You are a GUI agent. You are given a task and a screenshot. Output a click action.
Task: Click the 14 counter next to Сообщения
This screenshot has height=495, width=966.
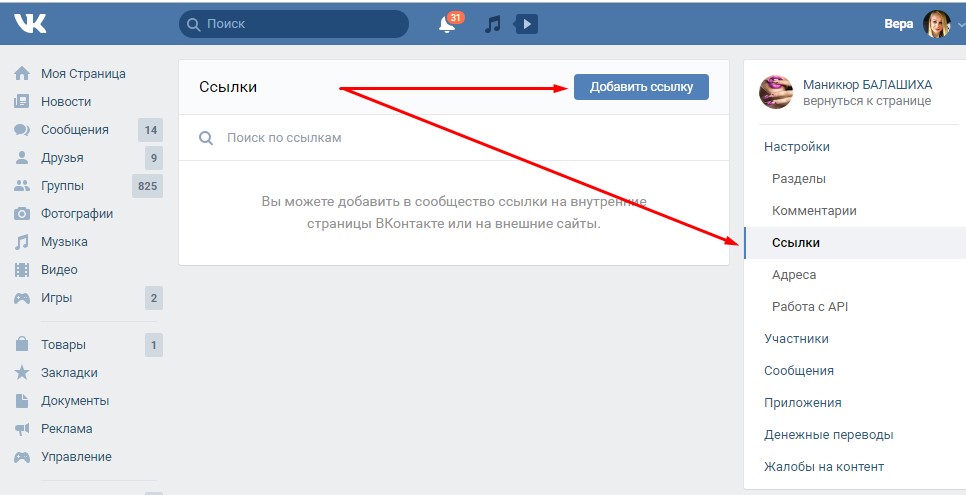pos(151,130)
